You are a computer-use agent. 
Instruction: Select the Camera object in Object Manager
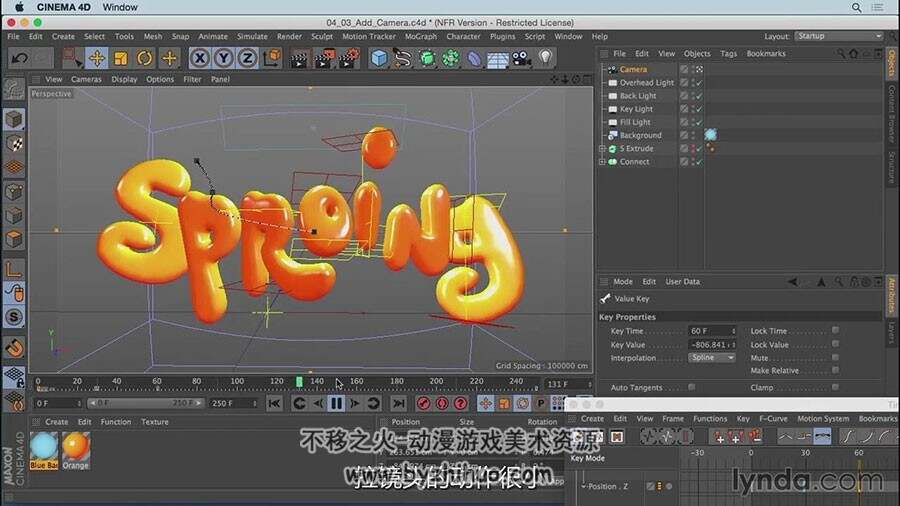(x=633, y=69)
